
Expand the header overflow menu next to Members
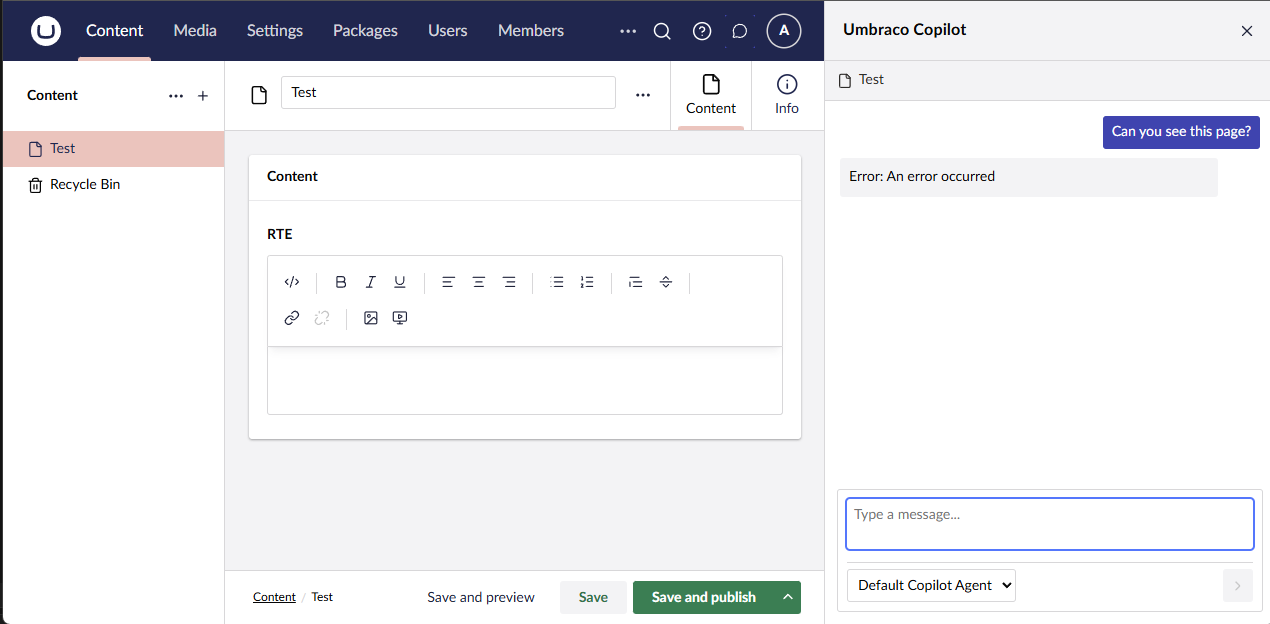click(628, 31)
